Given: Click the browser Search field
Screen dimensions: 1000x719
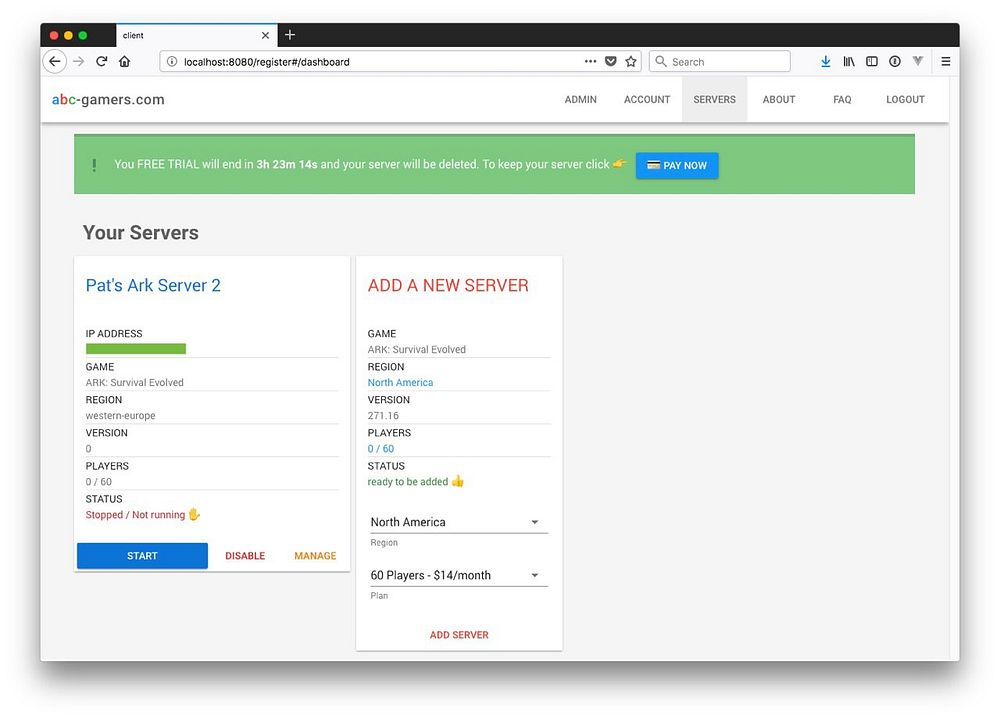Looking at the screenshot, I should [x=719, y=62].
